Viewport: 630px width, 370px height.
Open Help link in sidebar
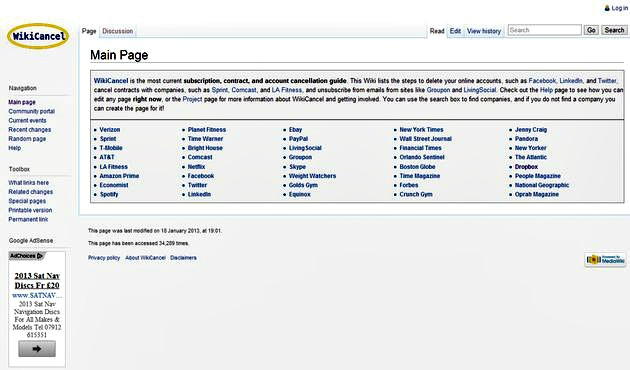(x=15, y=148)
